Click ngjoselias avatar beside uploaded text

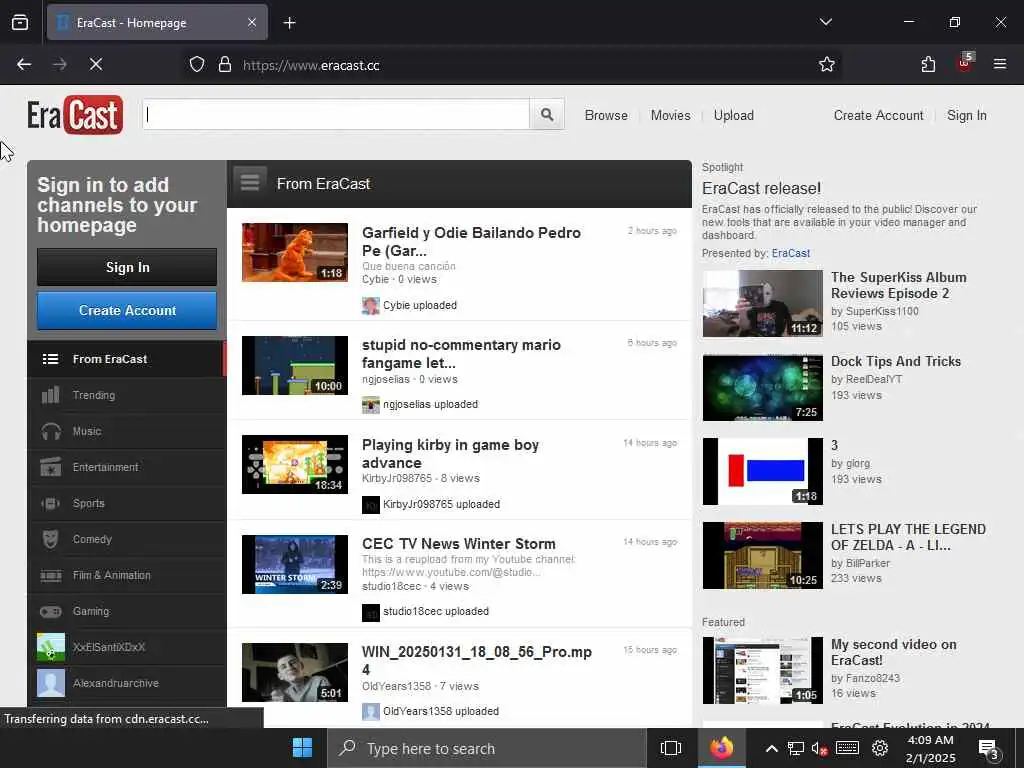coord(371,405)
